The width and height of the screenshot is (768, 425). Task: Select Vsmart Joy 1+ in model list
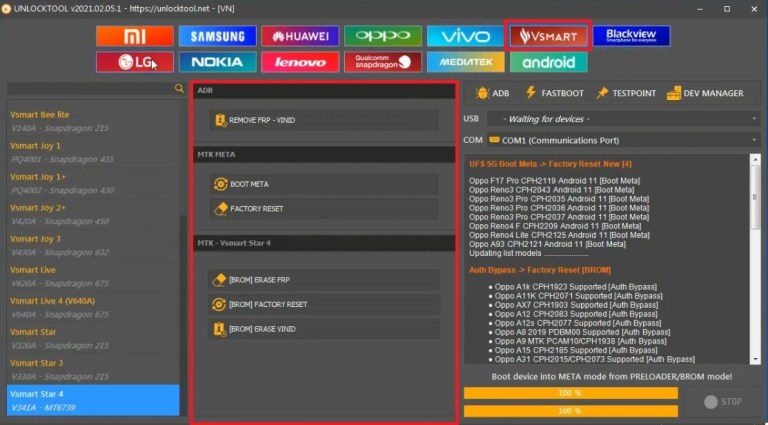pos(93,183)
